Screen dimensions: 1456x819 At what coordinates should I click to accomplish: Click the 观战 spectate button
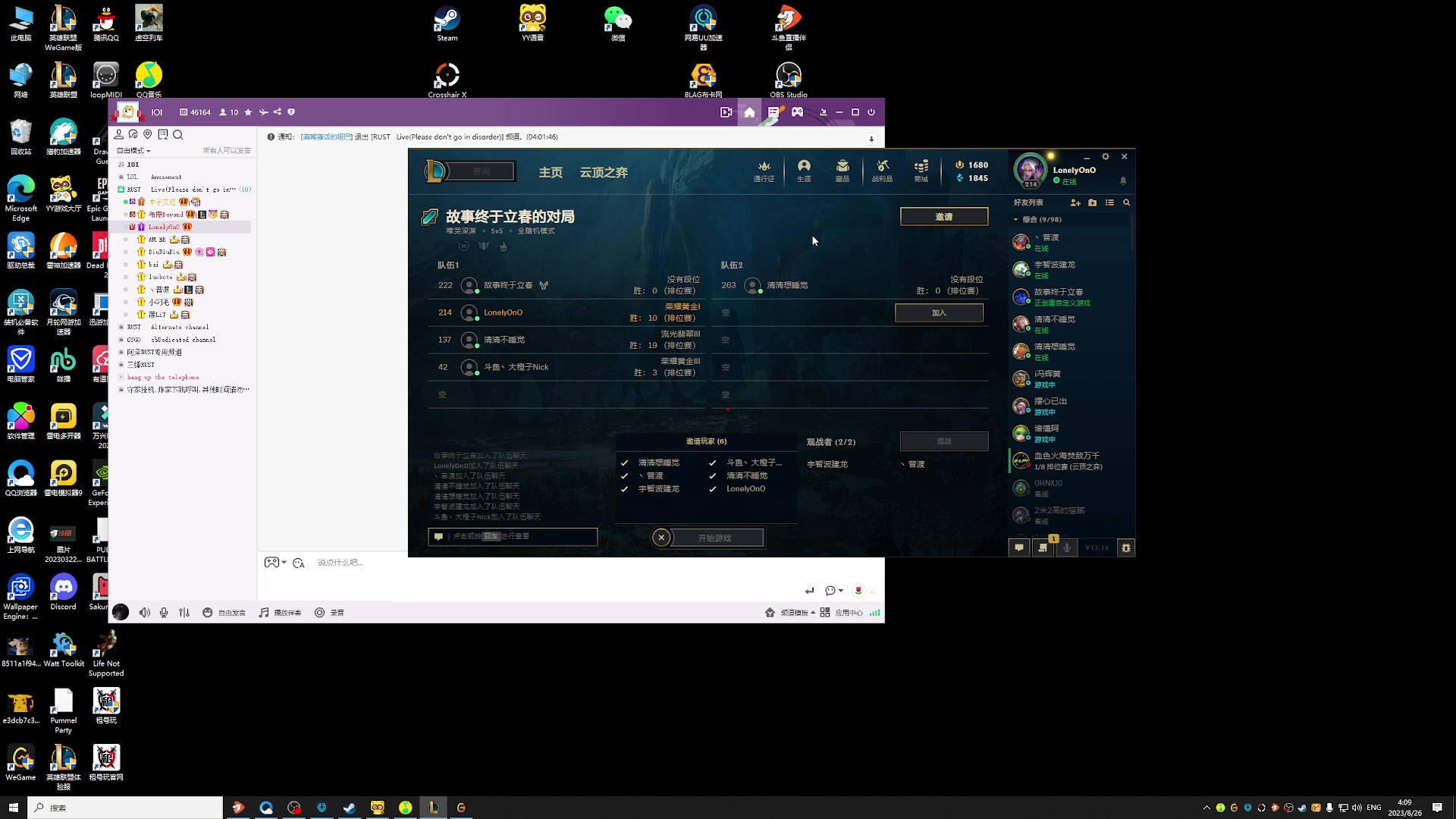pos(944,441)
